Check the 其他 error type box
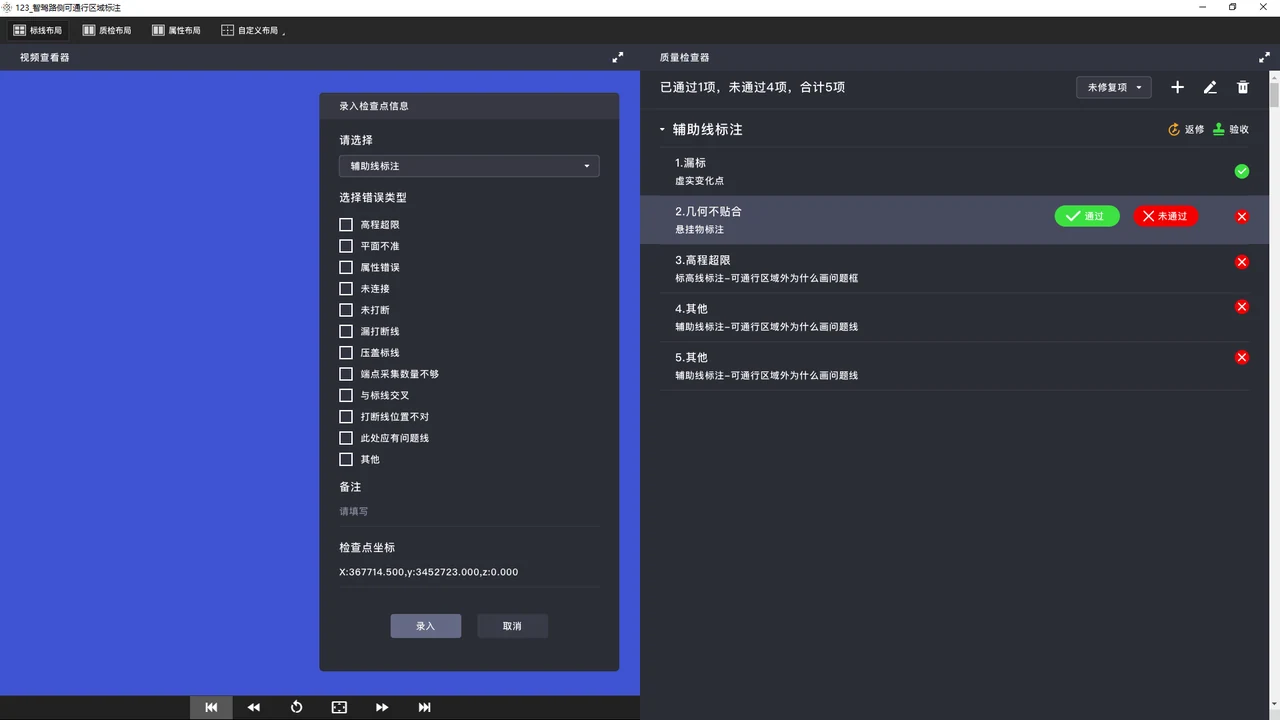The image size is (1280, 720). pyautogui.click(x=346, y=459)
